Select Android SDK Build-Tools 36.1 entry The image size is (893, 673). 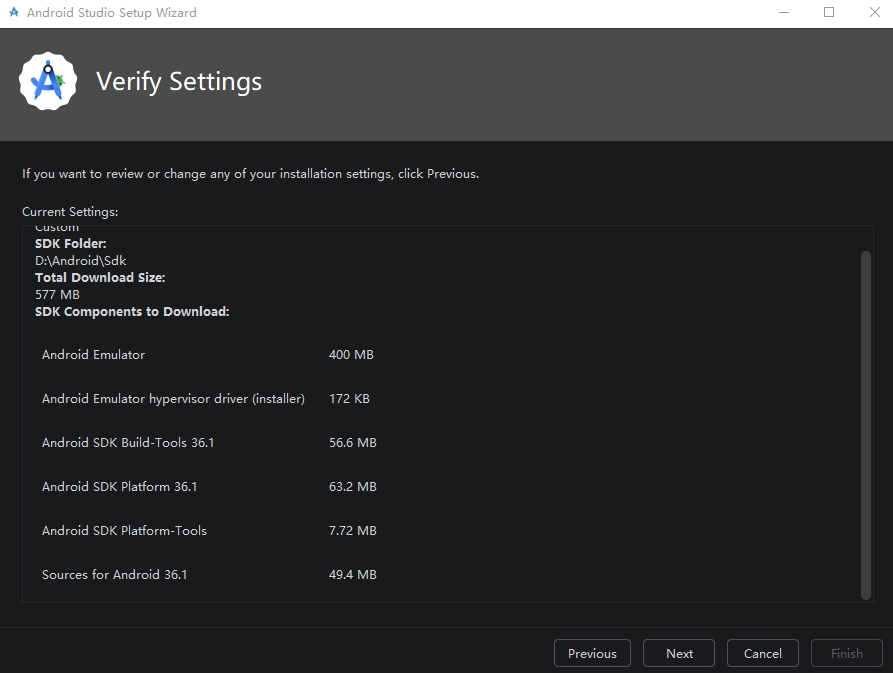pyautogui.click(x=128, y=442)
